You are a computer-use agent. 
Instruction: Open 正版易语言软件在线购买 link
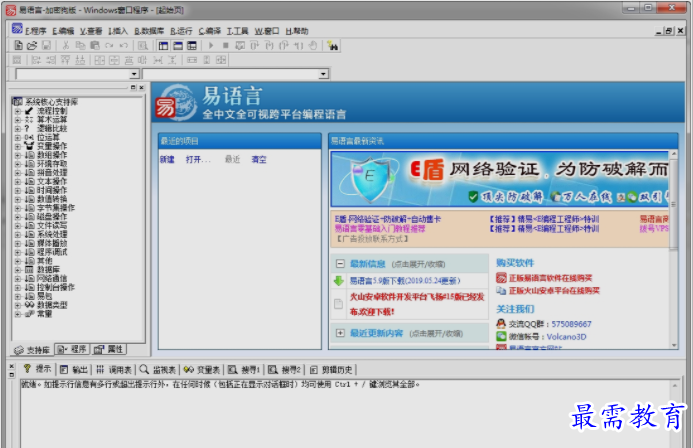coord(550,278)
